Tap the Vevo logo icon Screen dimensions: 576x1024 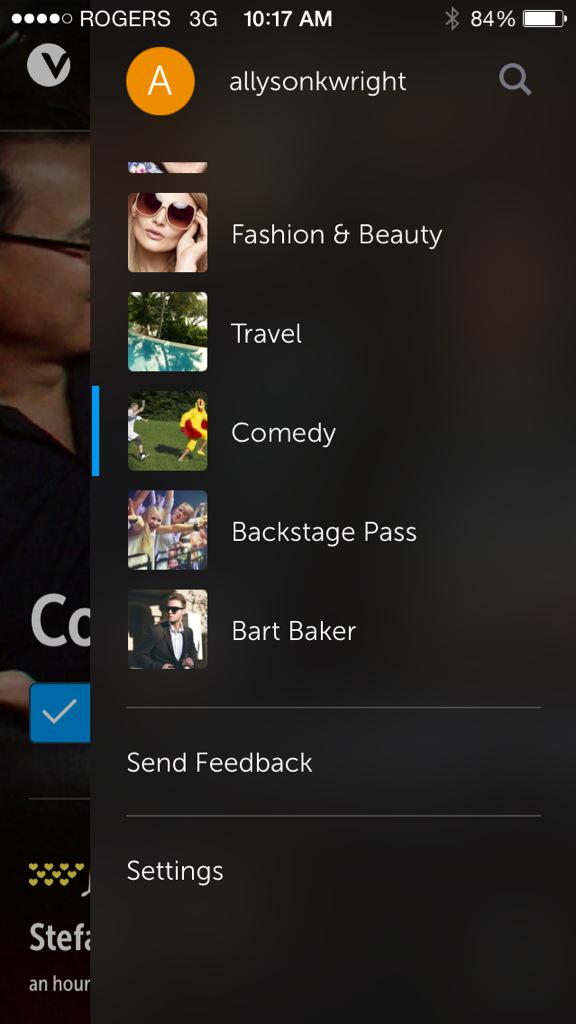[48, 65]
